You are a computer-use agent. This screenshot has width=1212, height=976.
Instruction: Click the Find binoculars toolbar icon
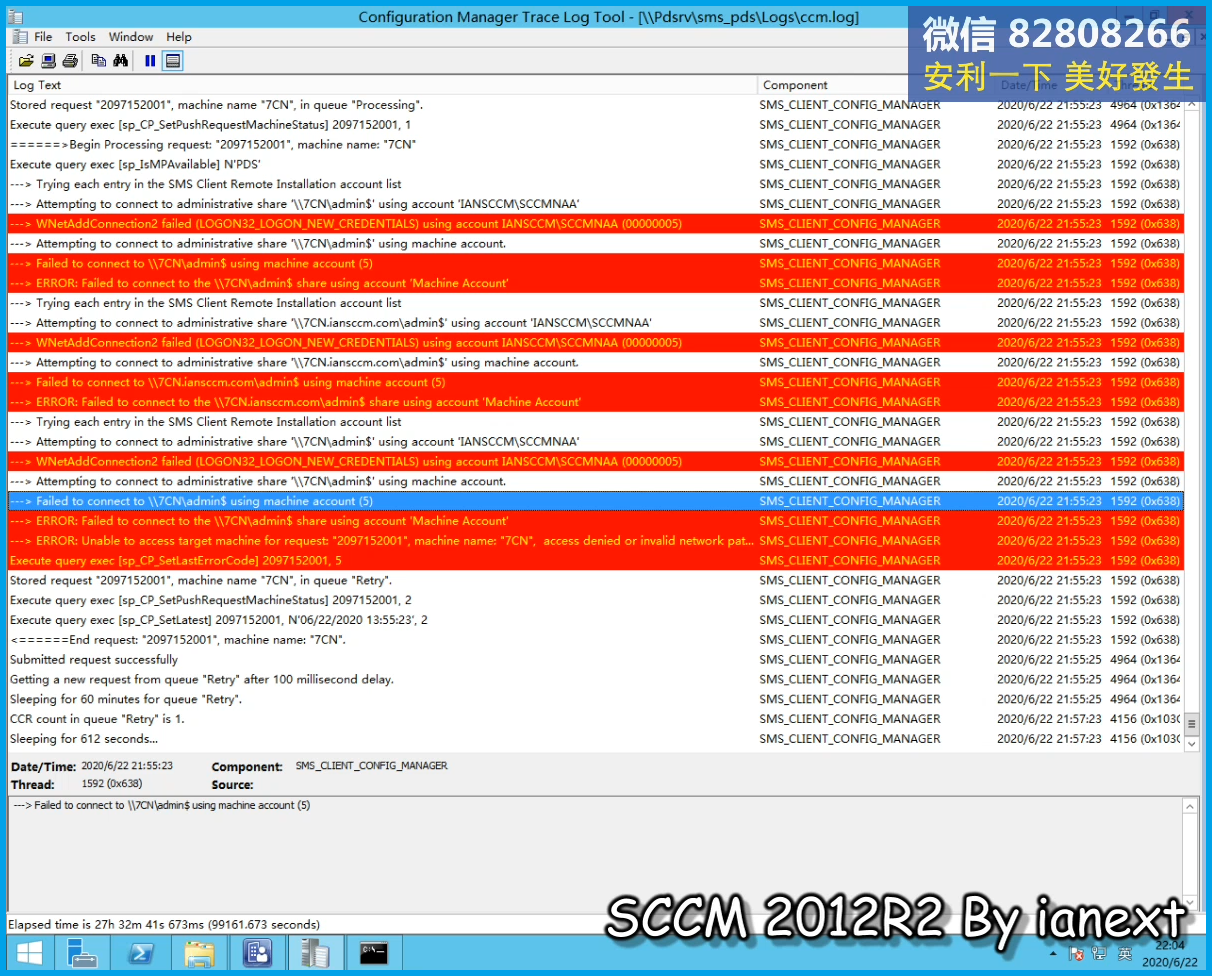[x=120, y=61]
